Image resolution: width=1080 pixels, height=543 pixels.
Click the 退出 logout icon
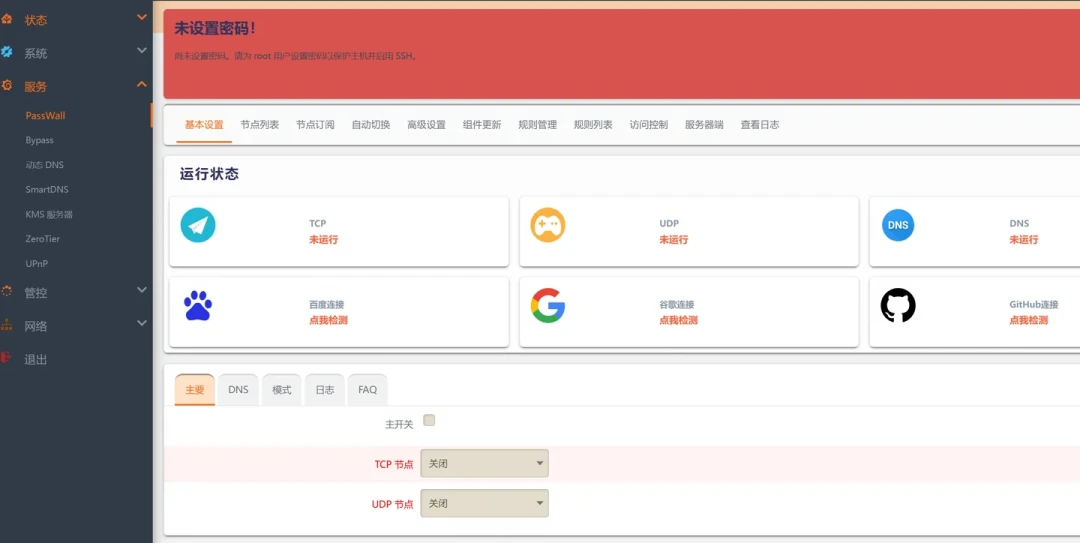click(6, 358)
